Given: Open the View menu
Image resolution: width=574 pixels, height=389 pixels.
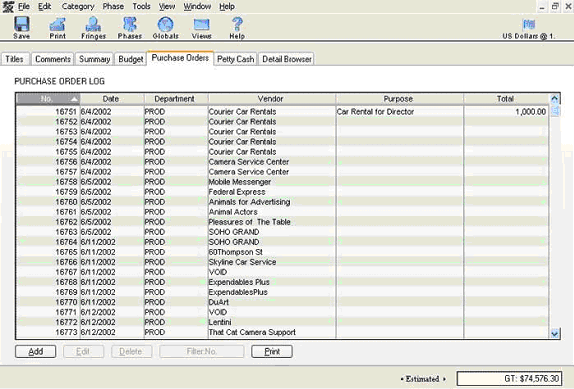Looking at the screenshot, I should (167, 7).
